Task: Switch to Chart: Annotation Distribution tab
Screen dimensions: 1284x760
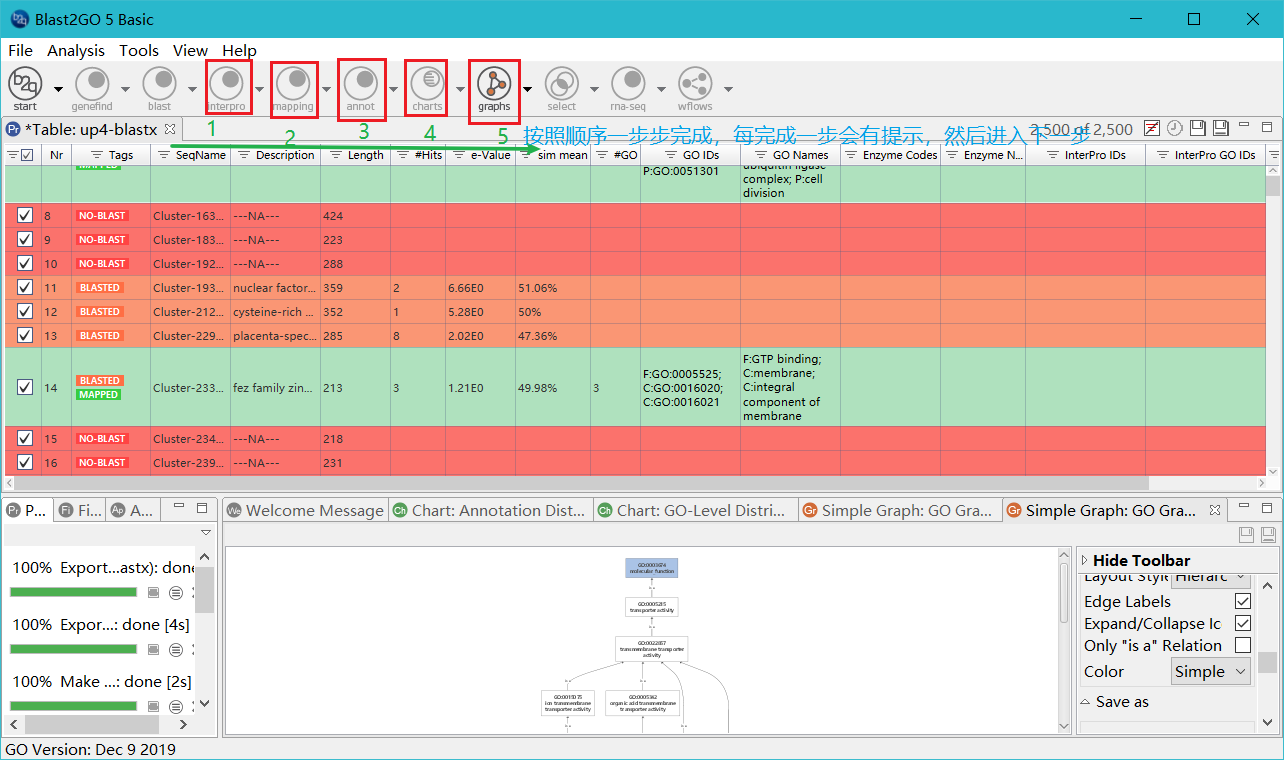Action: pyautogui.click(x=490, y=510)
